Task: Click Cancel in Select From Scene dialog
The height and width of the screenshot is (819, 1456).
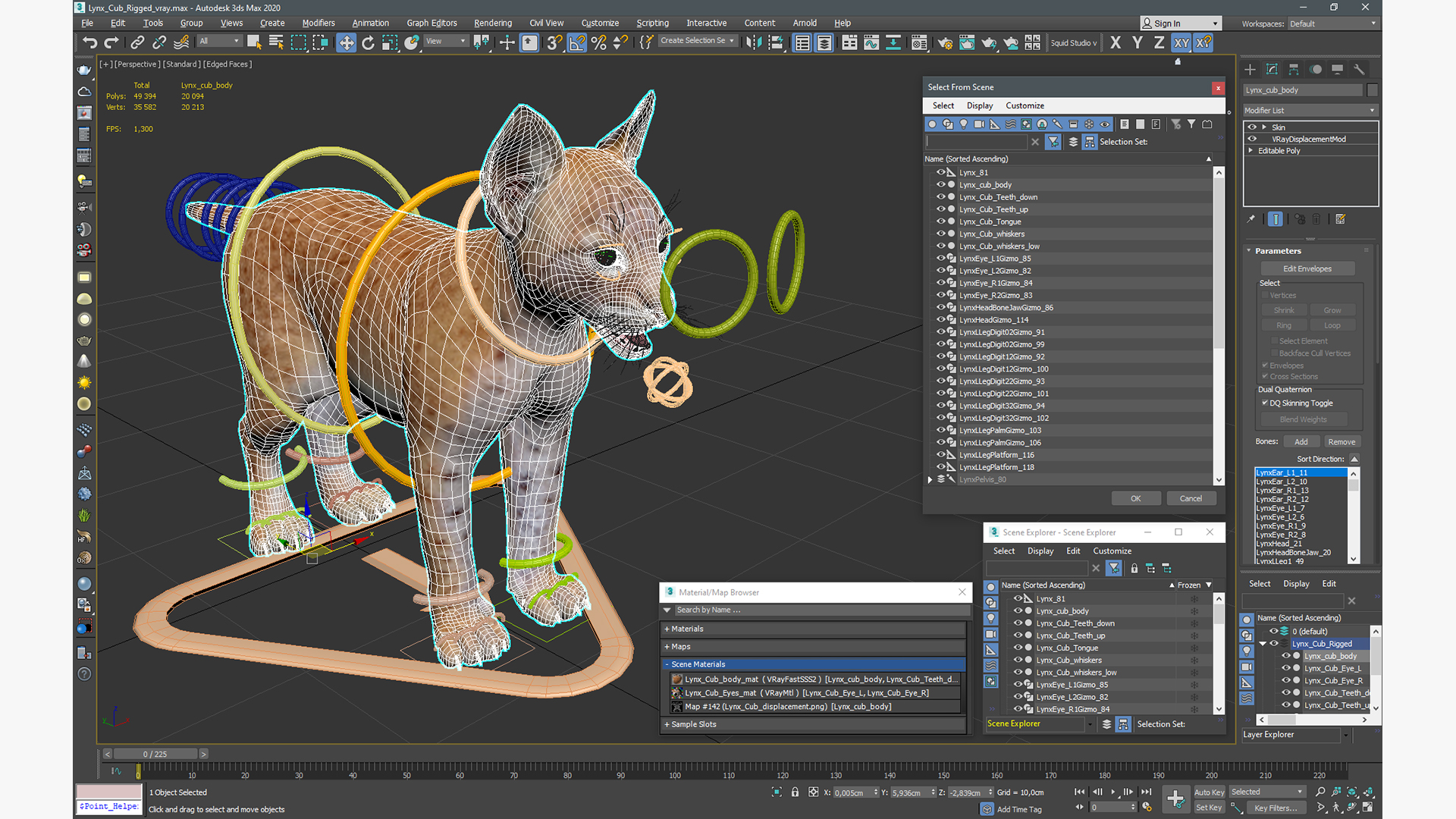Action: tap(1191, 498)
